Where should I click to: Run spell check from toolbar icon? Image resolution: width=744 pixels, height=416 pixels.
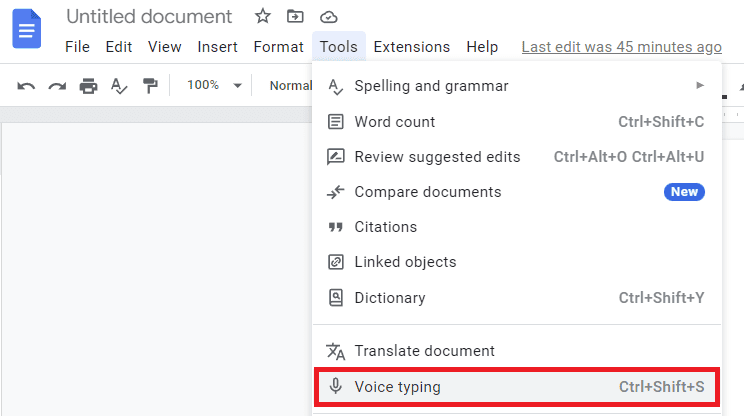(x=119, y=86)
